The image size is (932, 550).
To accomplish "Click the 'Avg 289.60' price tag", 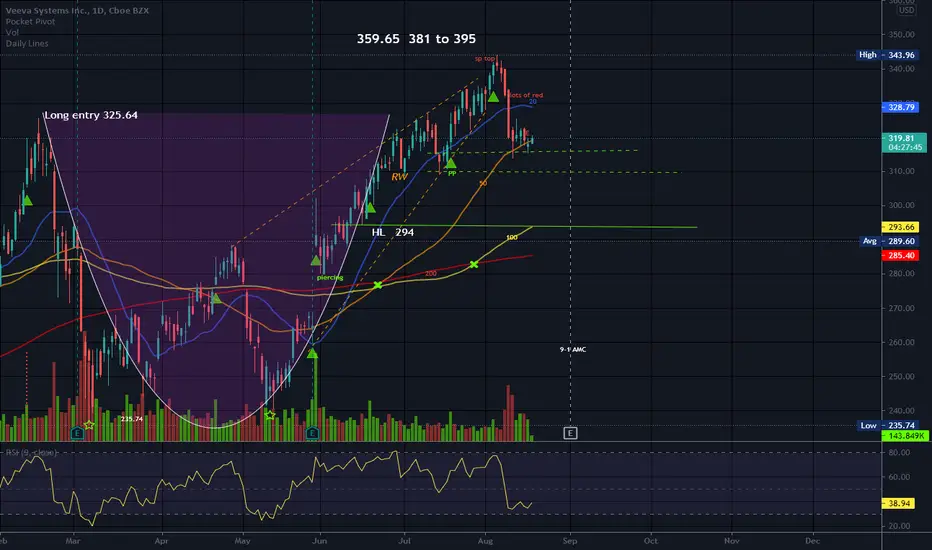I will 889,241.
